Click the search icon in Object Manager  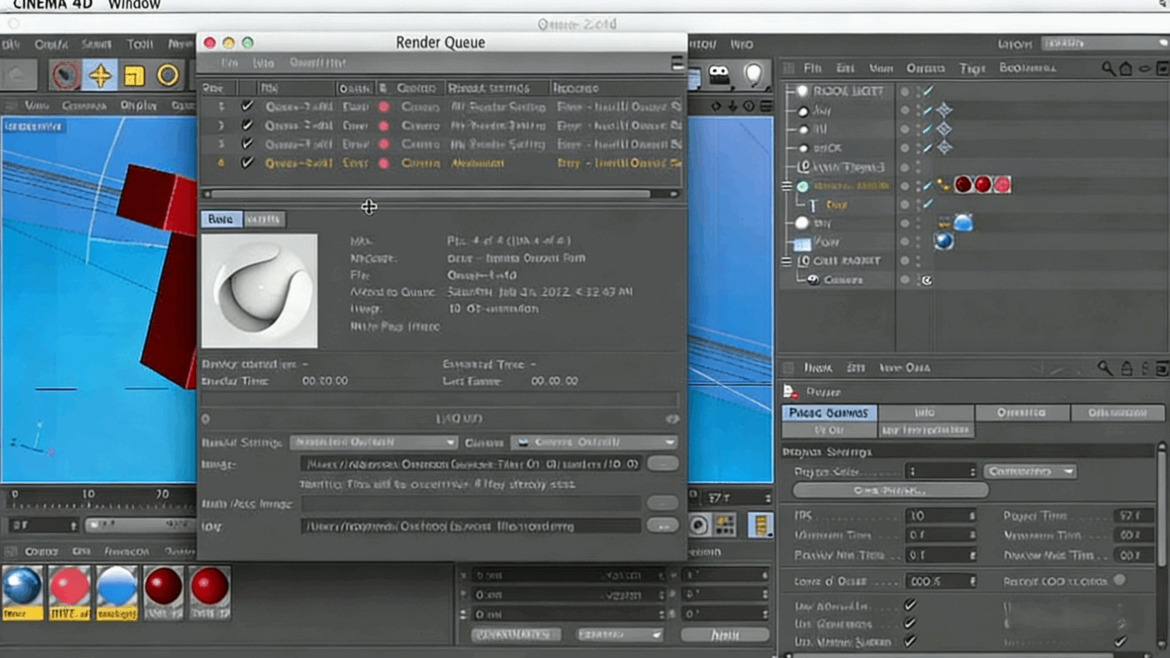pos(1108,69)
